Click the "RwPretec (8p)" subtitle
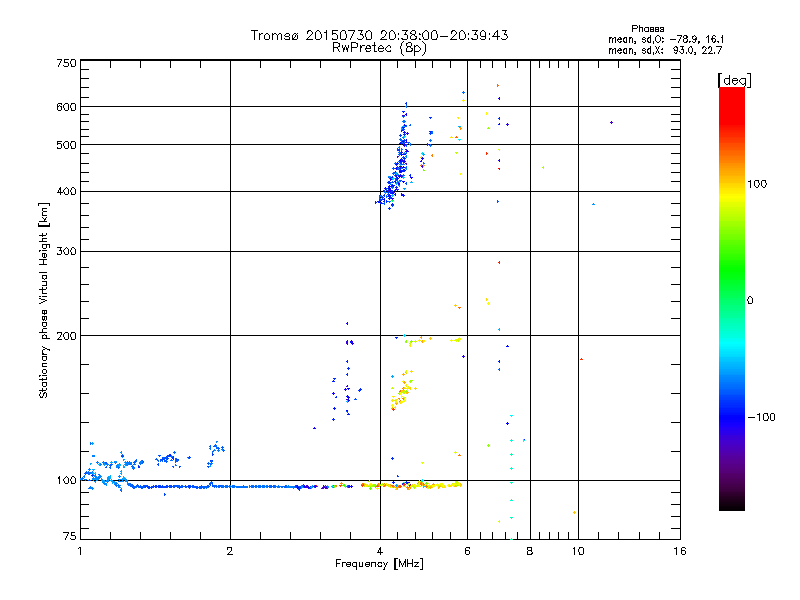Image resolution: width=800 pixels, height=600 pixels. [x=379, y=48]
